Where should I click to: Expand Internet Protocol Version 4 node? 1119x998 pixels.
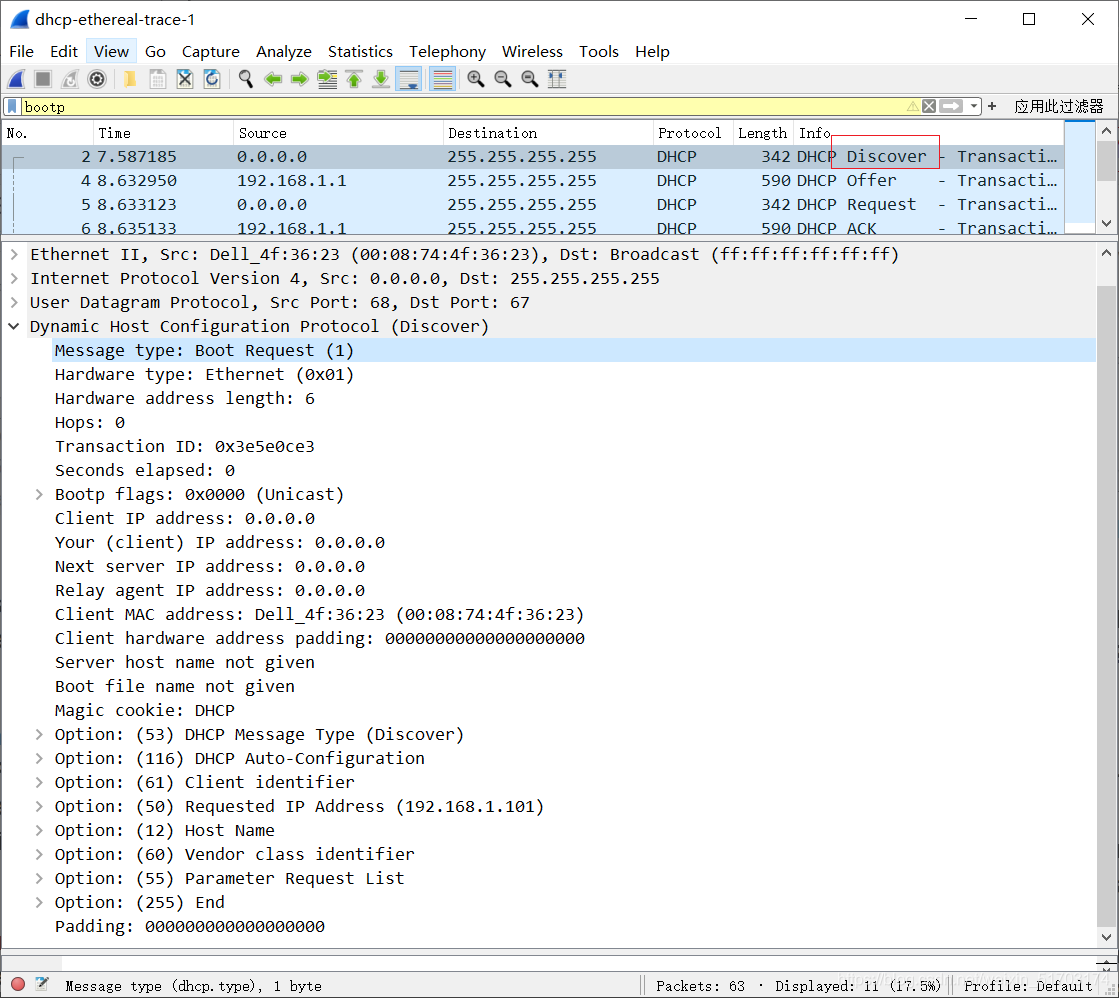tap(14, 278)
